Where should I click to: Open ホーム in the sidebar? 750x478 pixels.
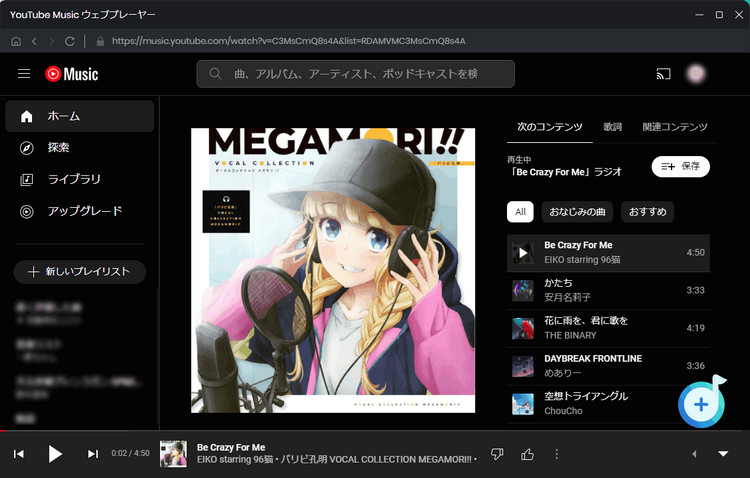coord(79,116)
